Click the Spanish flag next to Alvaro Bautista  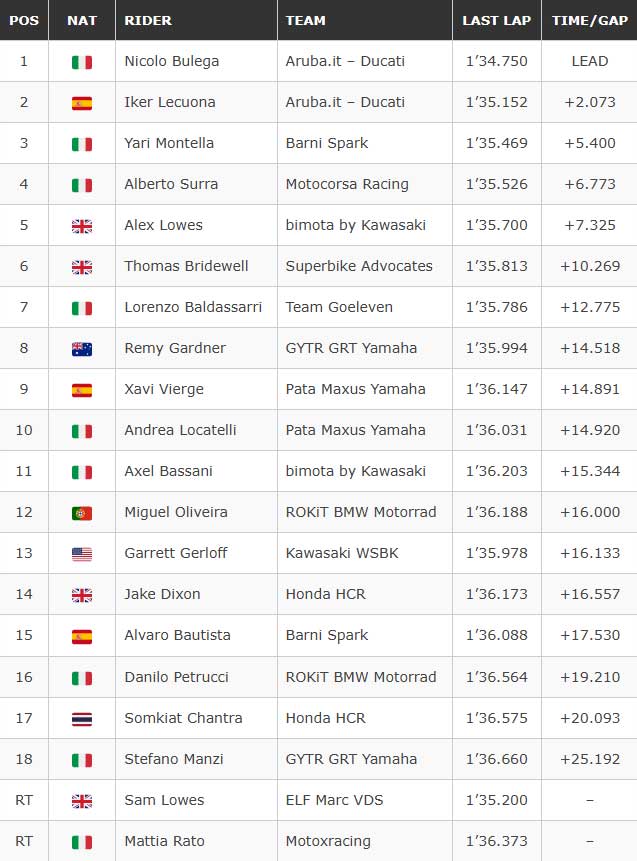click(x=82, y=636)
